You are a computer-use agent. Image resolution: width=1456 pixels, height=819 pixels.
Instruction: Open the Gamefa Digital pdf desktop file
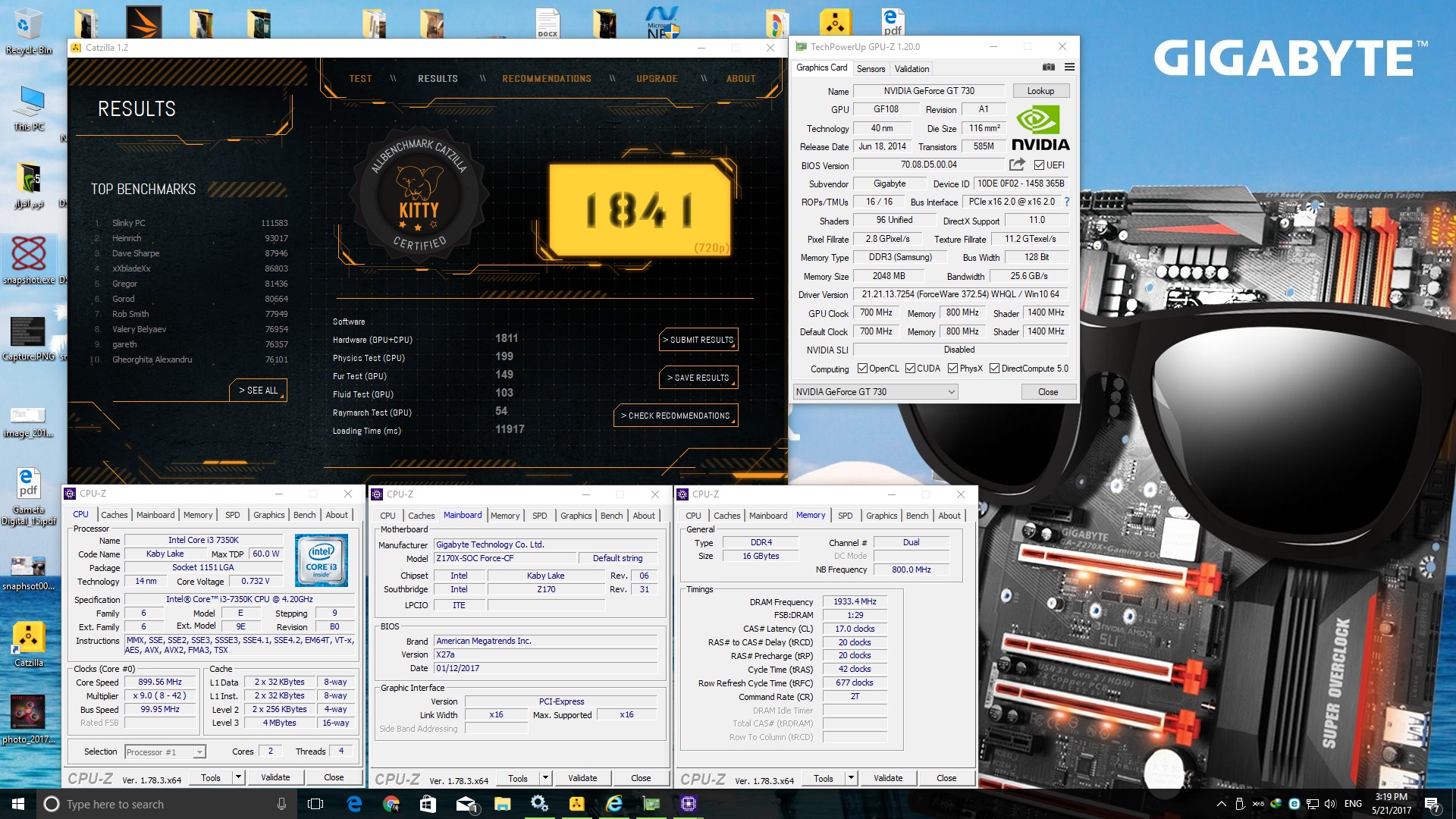(29, 497)
